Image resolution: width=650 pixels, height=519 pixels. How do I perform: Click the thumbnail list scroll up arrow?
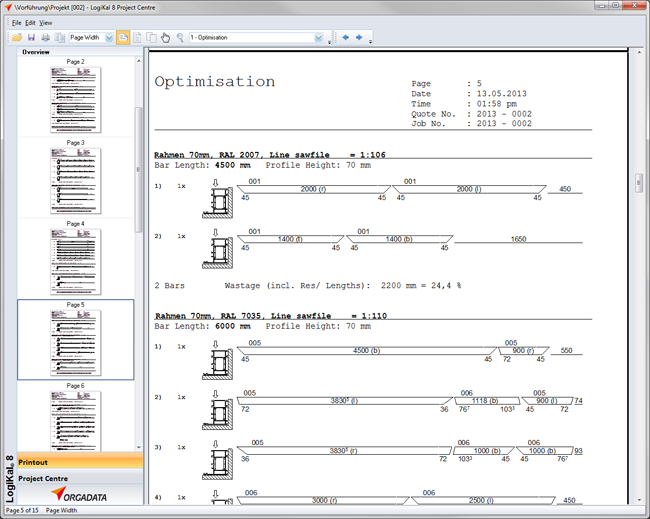[138, 61]
